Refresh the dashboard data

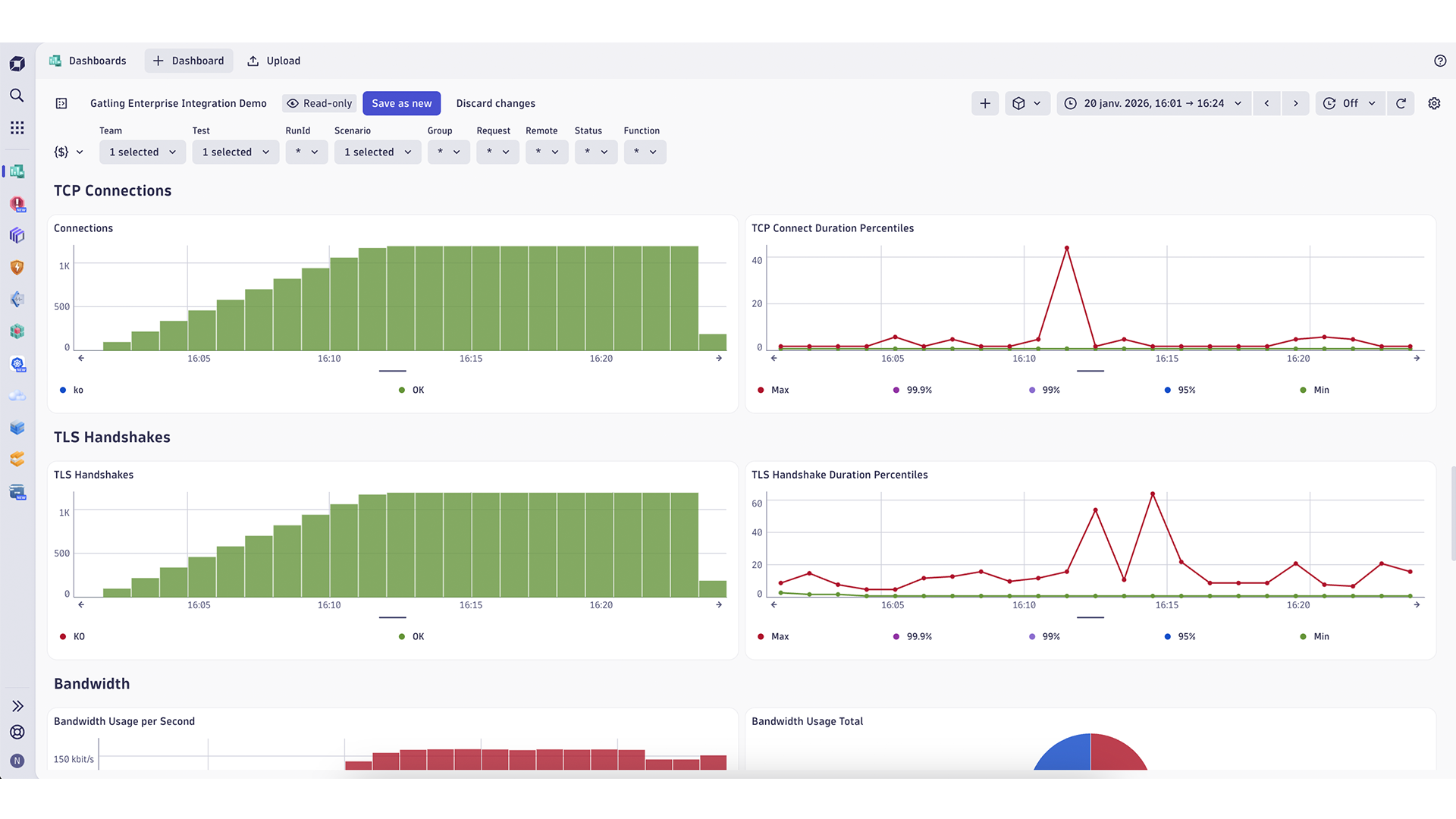(1401, 103)
